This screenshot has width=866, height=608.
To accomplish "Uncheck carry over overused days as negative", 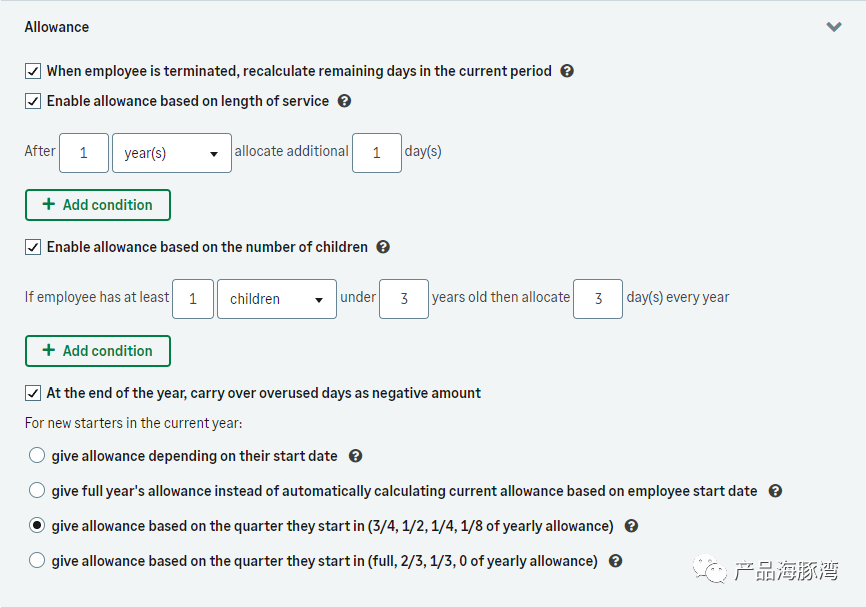I will click(x=33, y=393).
